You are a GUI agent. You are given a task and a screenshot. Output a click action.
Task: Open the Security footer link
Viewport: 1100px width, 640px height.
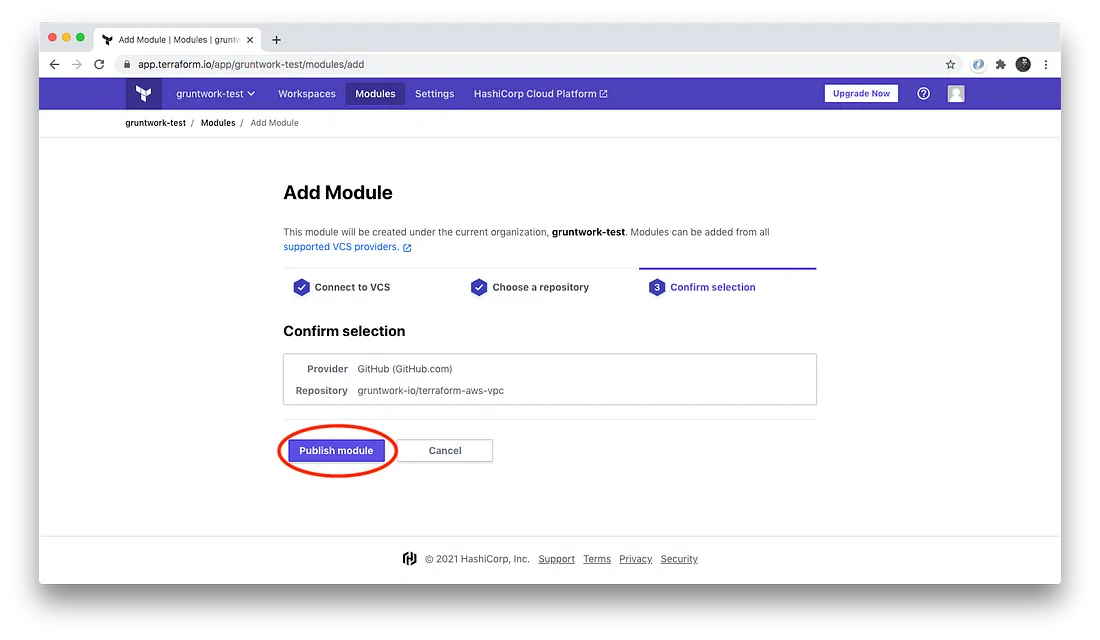pyautogui.click(x=679, y=559)
